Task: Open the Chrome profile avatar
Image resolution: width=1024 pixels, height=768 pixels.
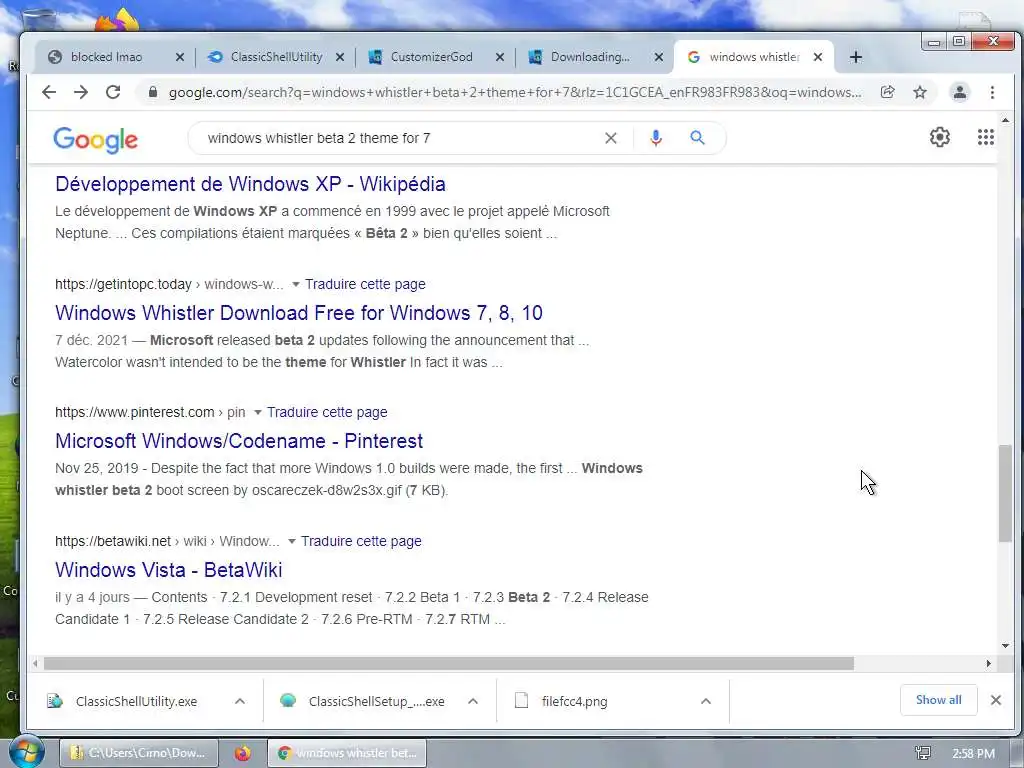Action: tap(959, 92)
